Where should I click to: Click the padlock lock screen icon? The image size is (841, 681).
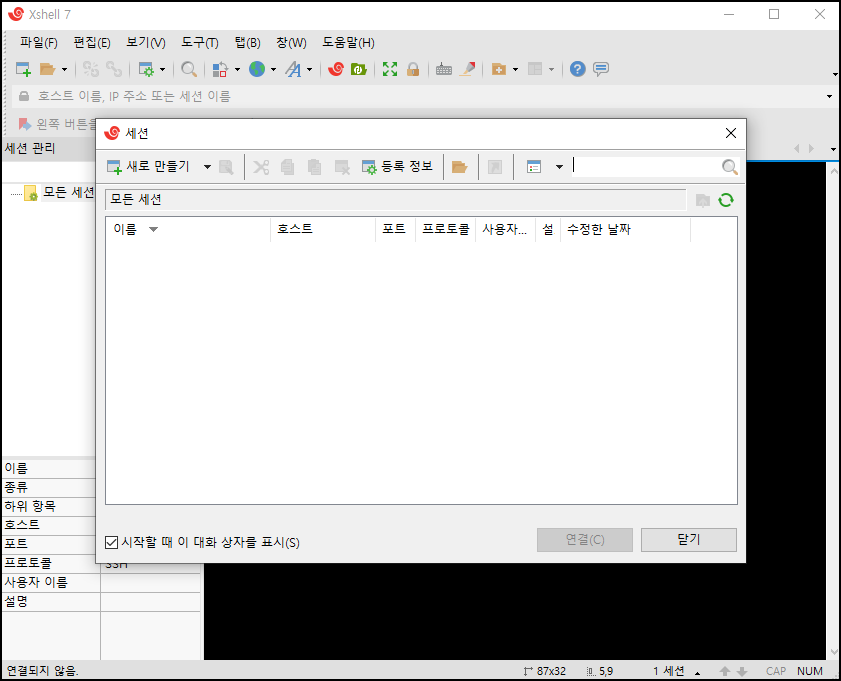tap(413, 69)
